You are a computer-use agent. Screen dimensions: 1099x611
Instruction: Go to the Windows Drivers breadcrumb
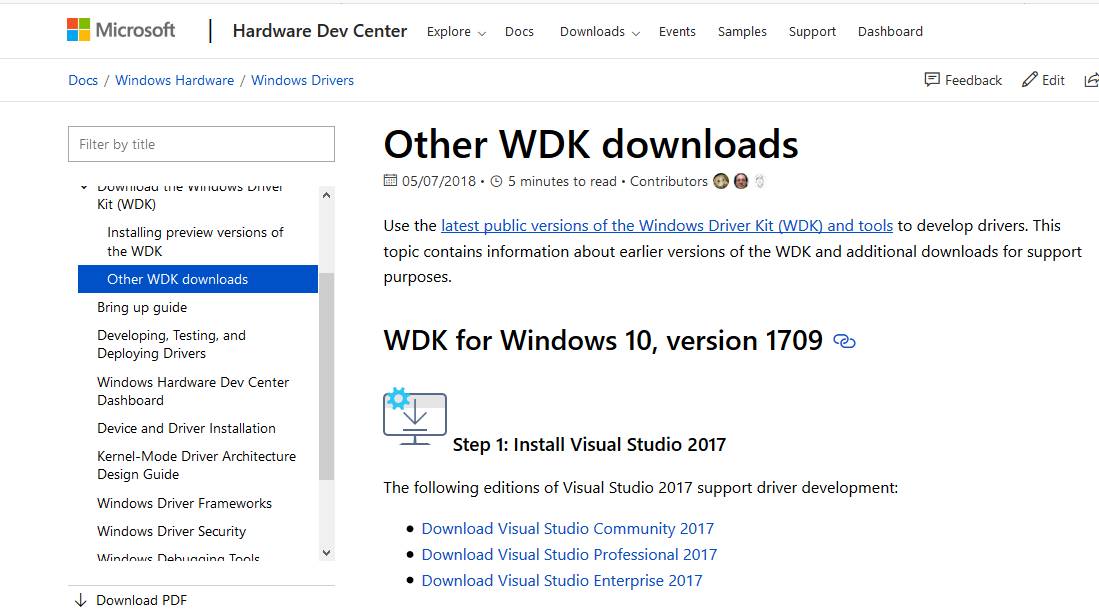302,80
